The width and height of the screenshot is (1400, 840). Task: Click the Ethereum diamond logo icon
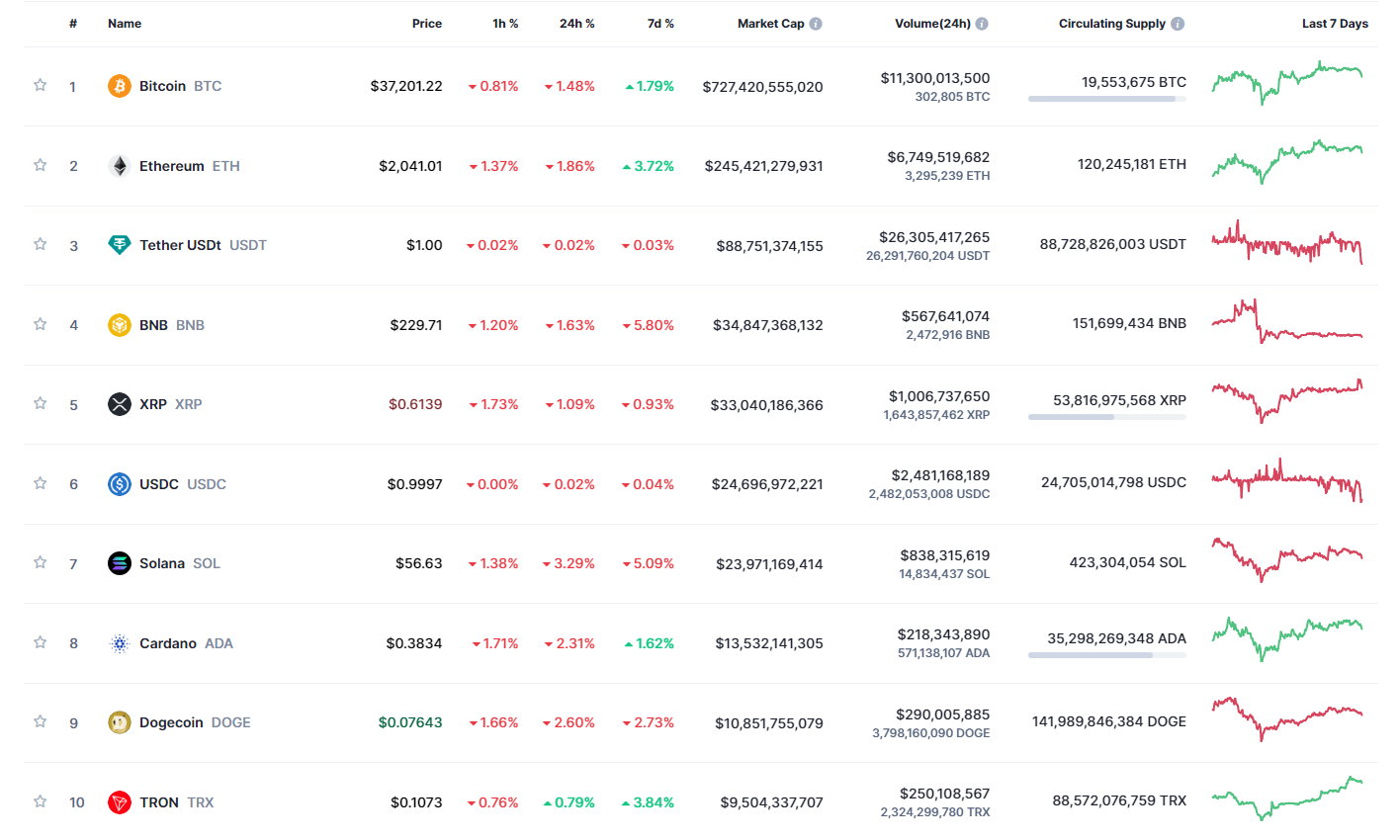click(119, 166)
